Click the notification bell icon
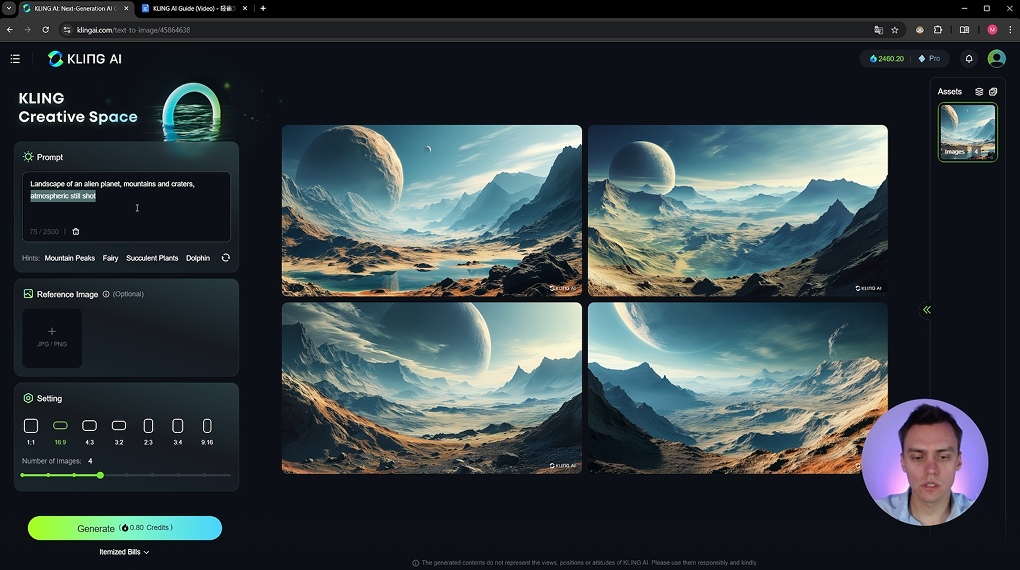This screenshot has width=1020, height=570. pos(968,59)
